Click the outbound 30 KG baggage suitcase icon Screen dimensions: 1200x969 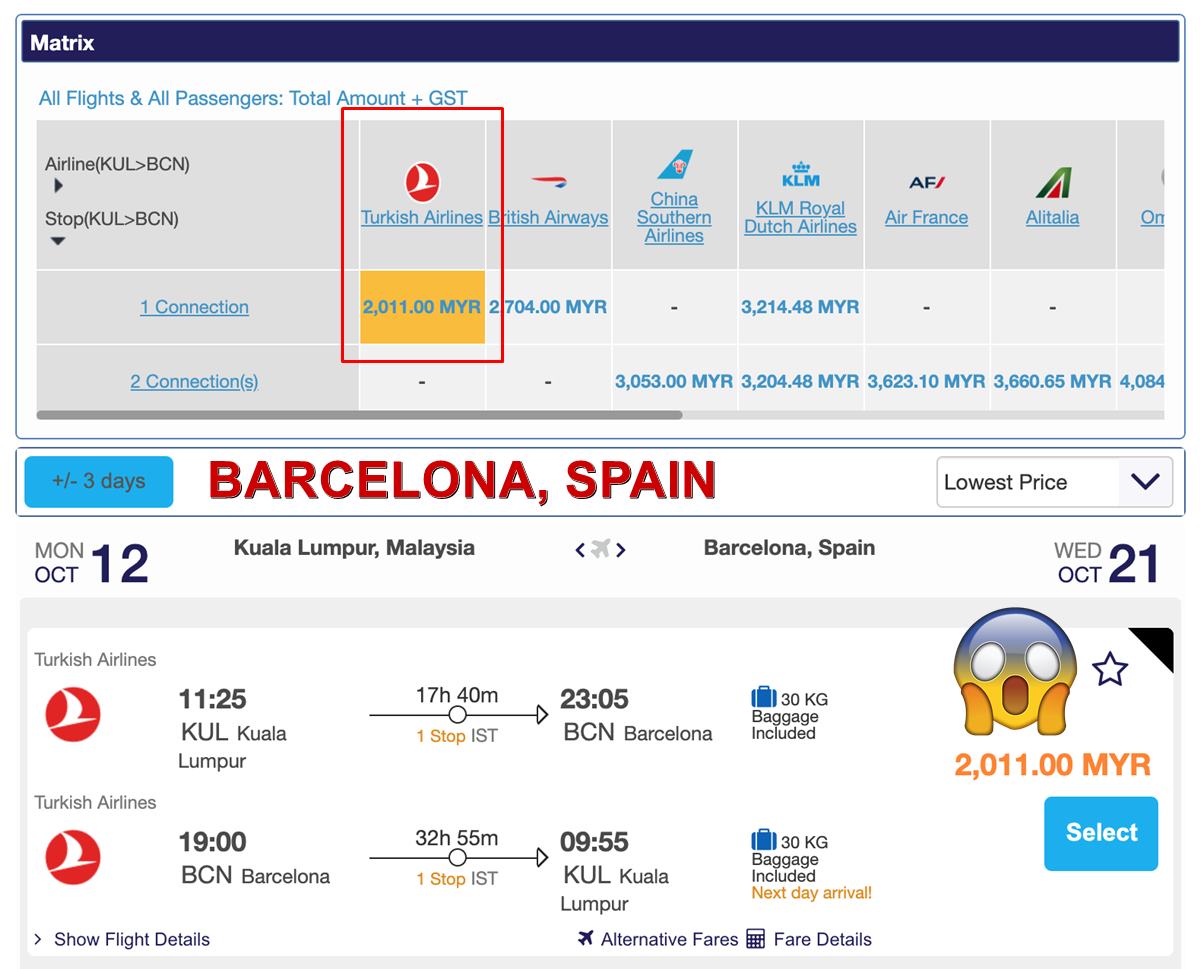click(x=764, y=697)
